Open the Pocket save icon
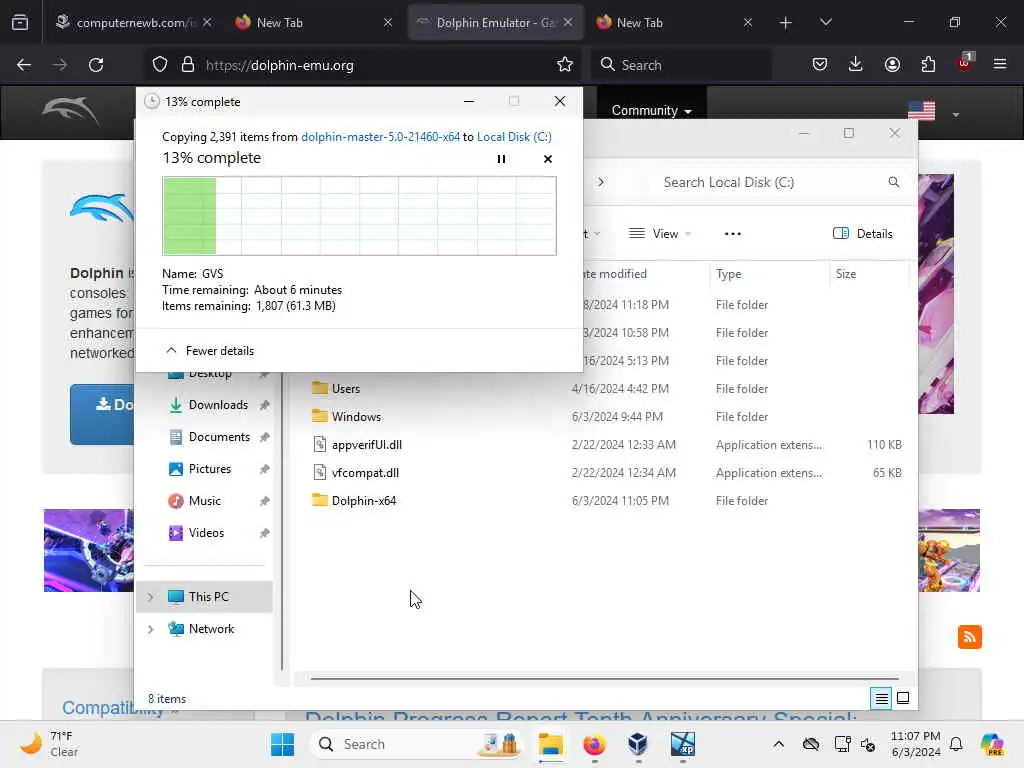The width and height of the screenshot is (1024, 768). click(x=820, y=65)
